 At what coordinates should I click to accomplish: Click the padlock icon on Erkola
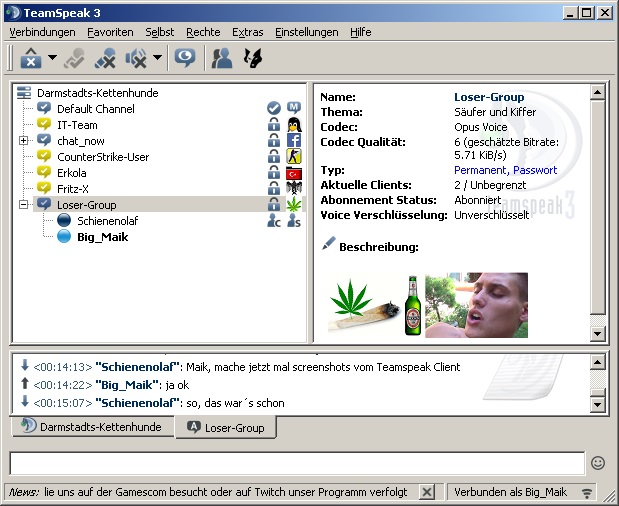(274, 173)
